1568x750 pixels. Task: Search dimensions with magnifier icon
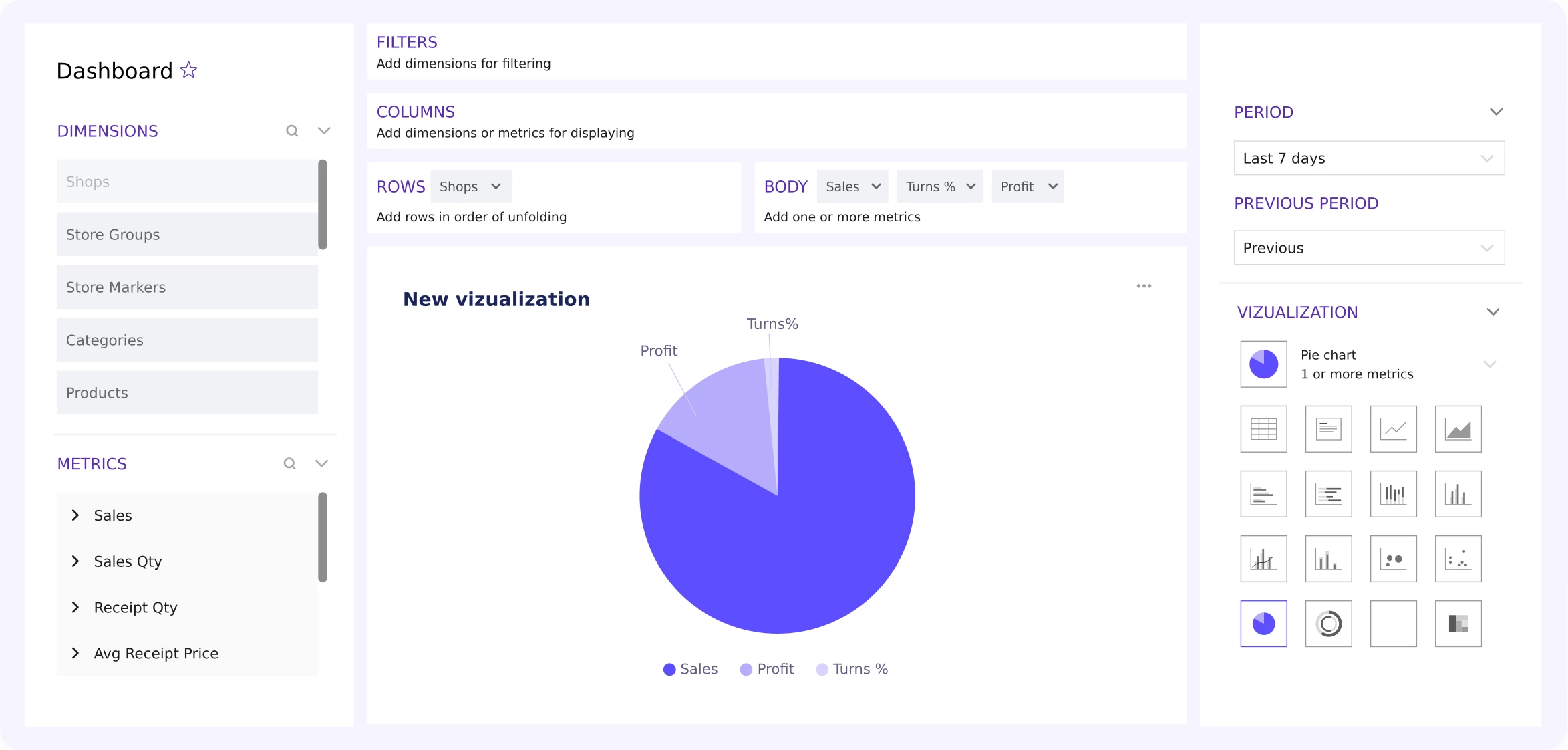click(292, 131)
